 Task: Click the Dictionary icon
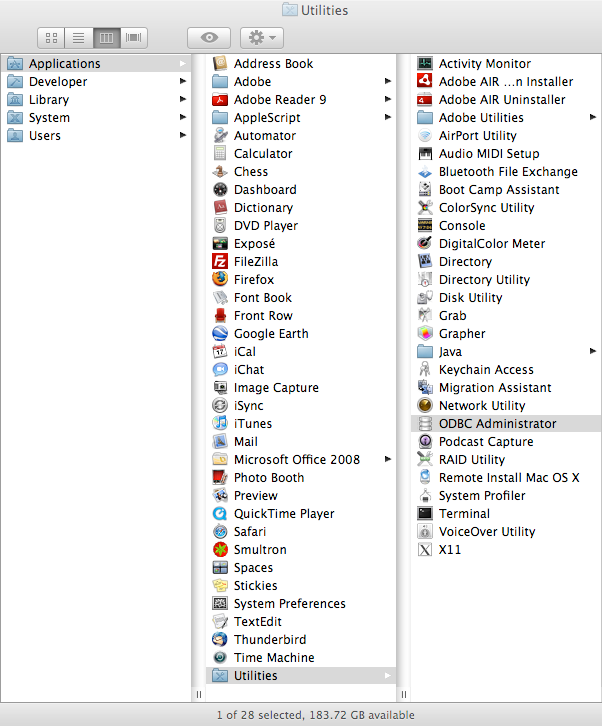tap(220, 207)
